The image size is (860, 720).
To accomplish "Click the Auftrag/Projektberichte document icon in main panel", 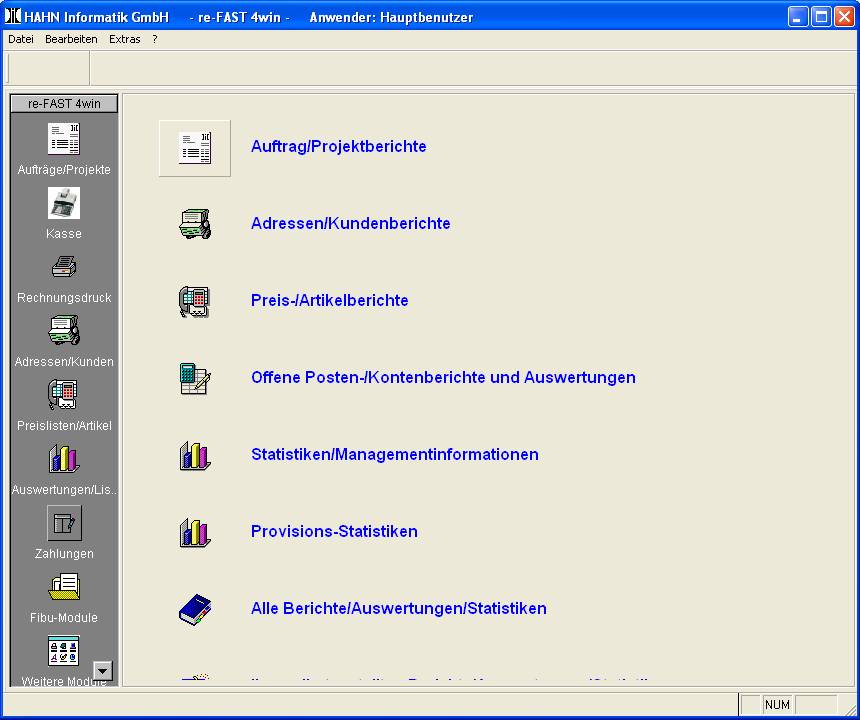I will pos(195,148).
